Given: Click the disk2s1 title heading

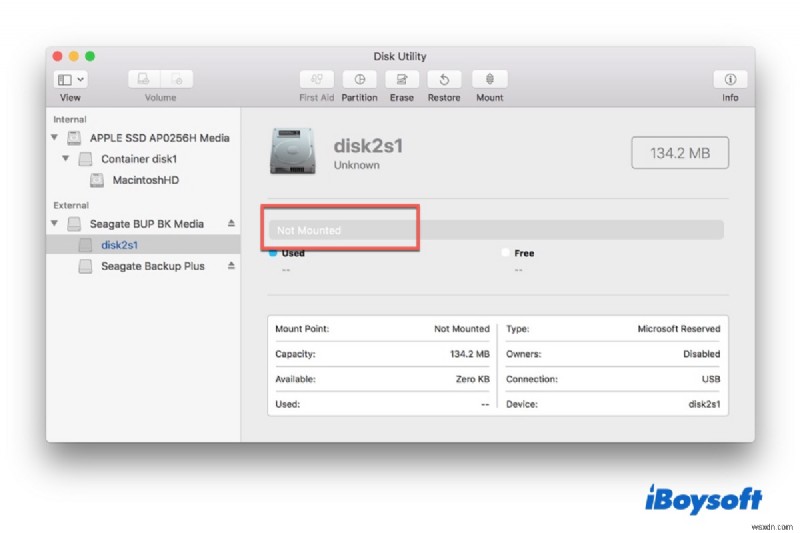Looking at the screenshot, I should 368,146.
